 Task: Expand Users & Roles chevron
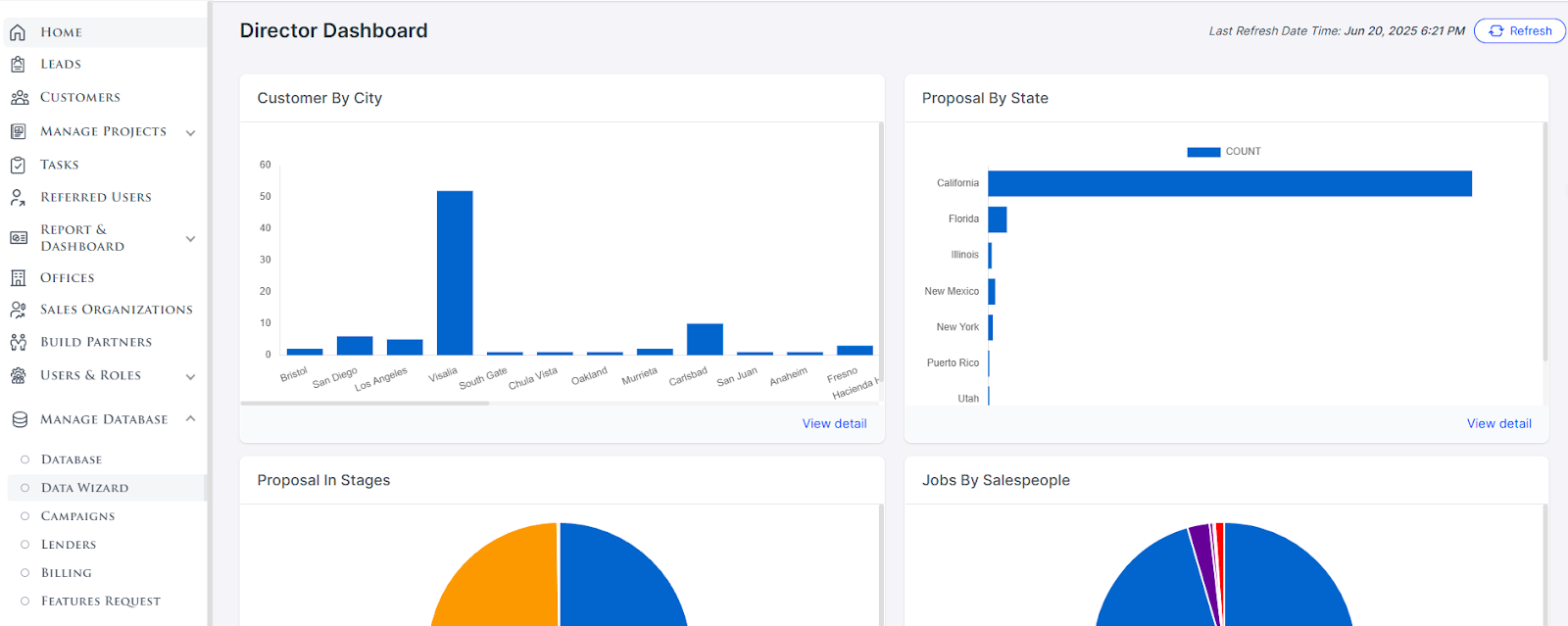point(190,376)
